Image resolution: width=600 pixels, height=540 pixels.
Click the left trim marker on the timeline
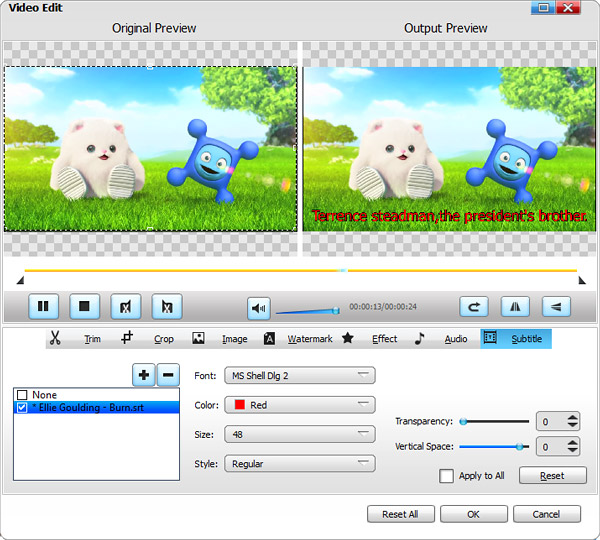pyautogui.click(x=21, y=281)
